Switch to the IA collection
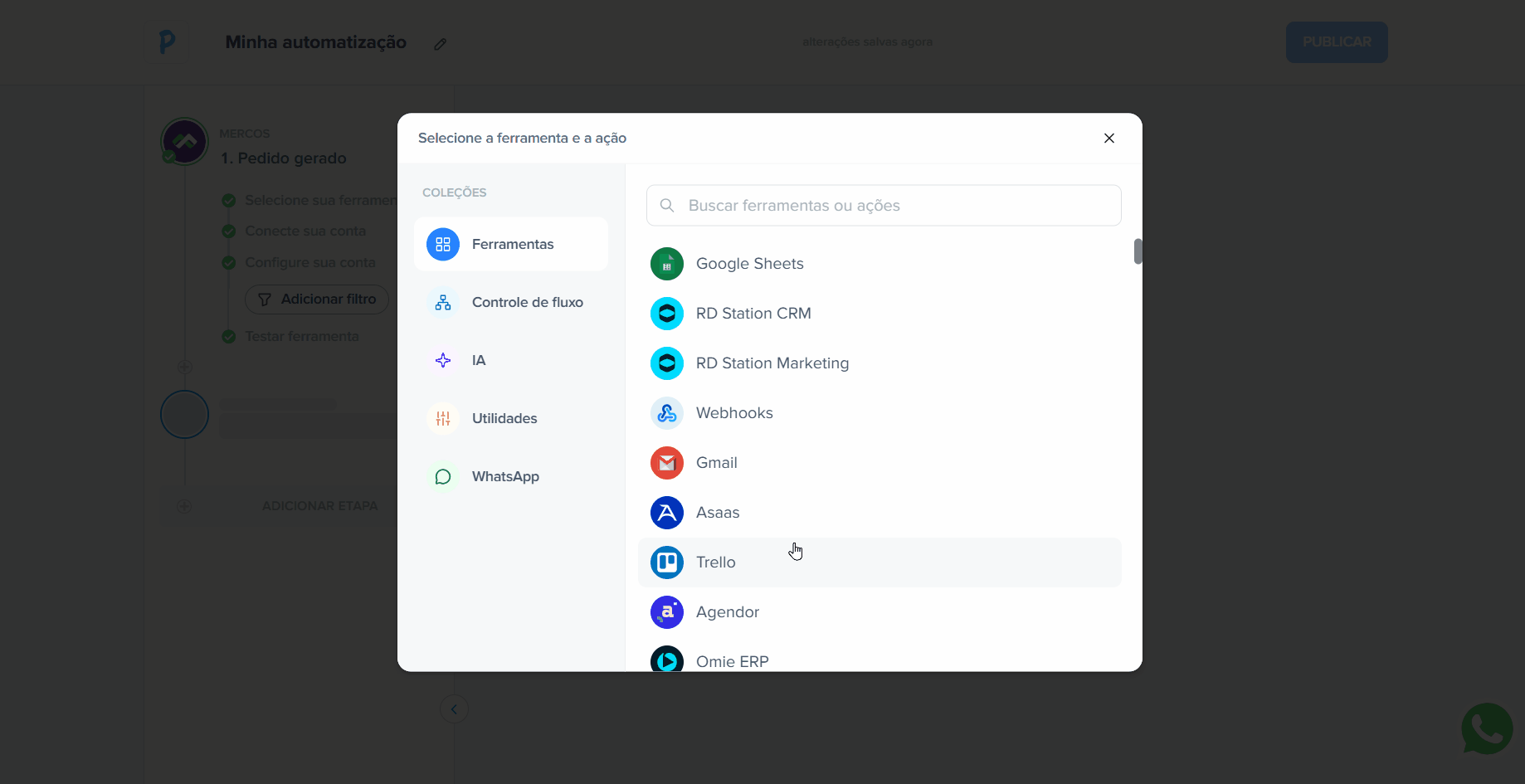Screen dimensions: 1525x784 (x=511, y=360)
